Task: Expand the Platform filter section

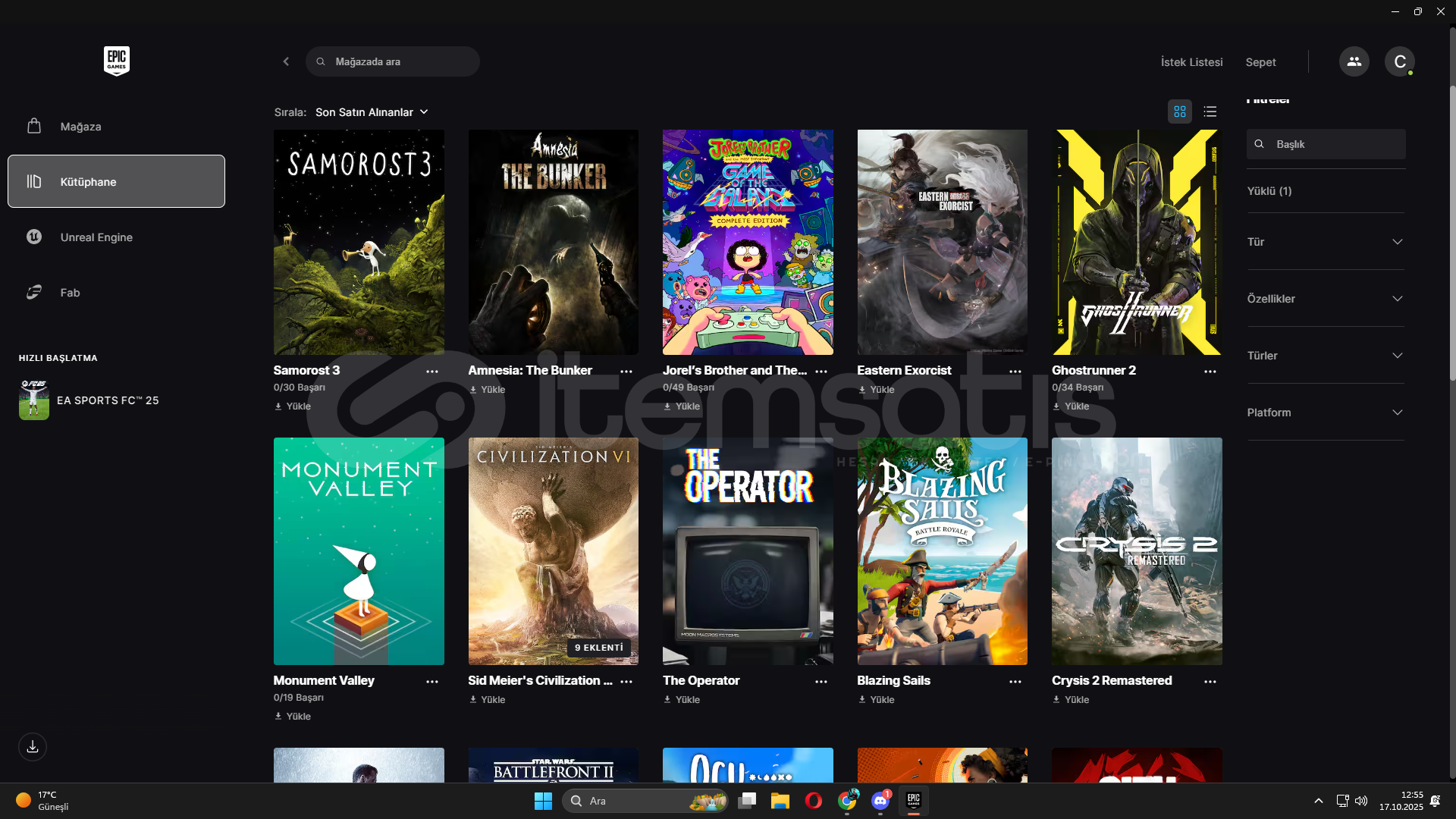Action: 1325,413
